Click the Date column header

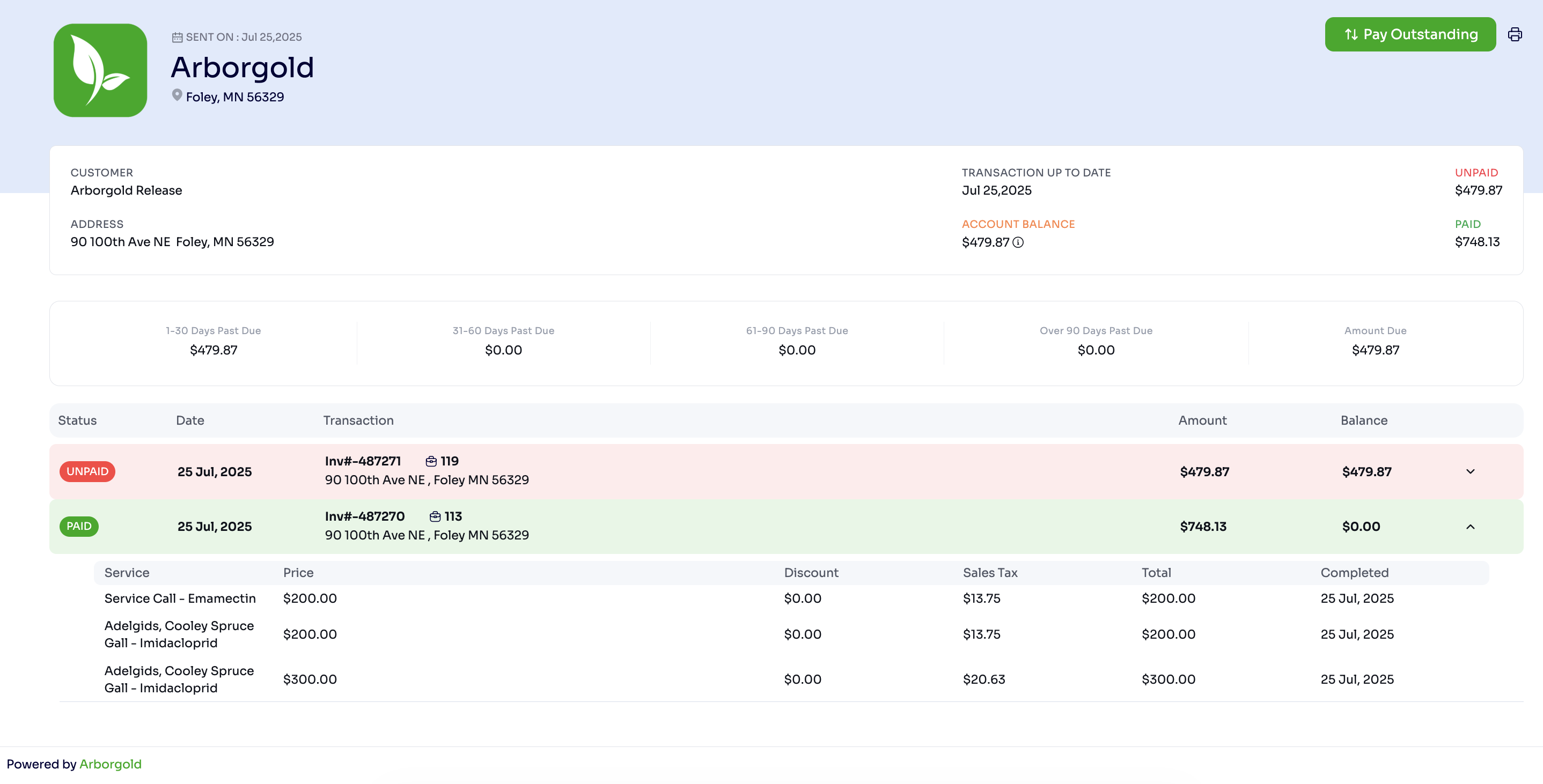(x=190, y=420)
